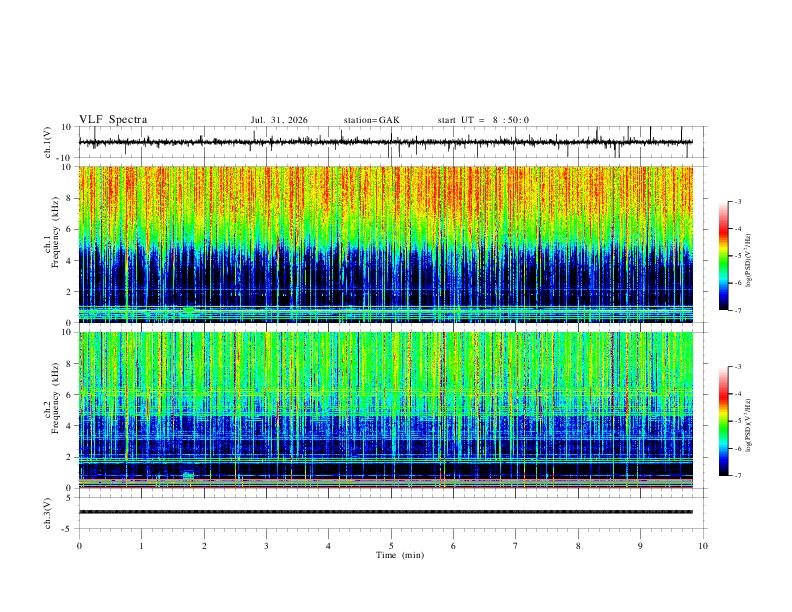
Task: Select the 2 minute tick on time axis
Action: (204, 546)
